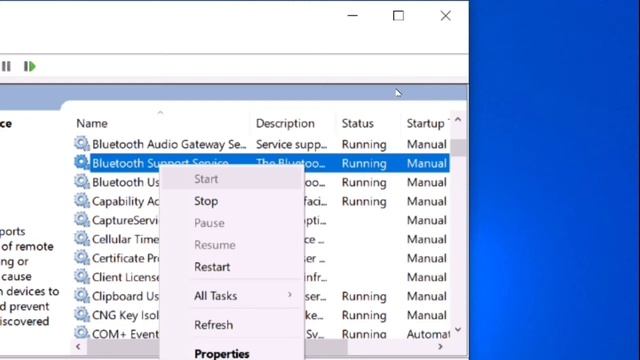Click the Restart Service toolbar icon
The height and width of the screenshot is (360, 640).
tap(29, 66)
